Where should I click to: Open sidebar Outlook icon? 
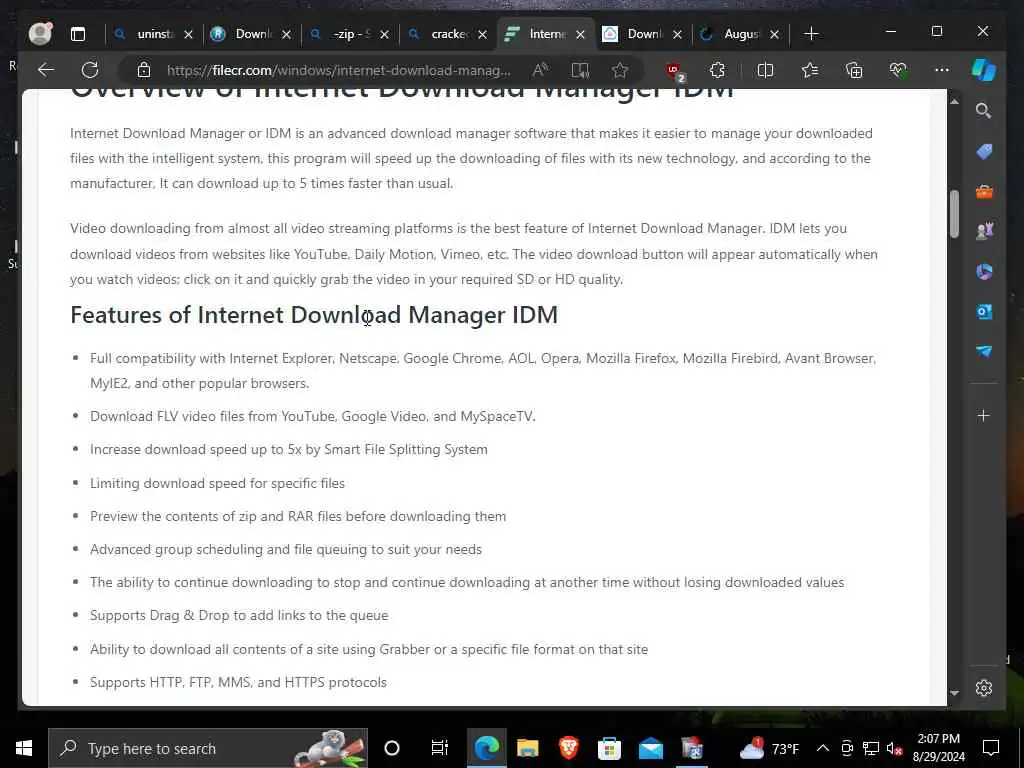(984, 312)
